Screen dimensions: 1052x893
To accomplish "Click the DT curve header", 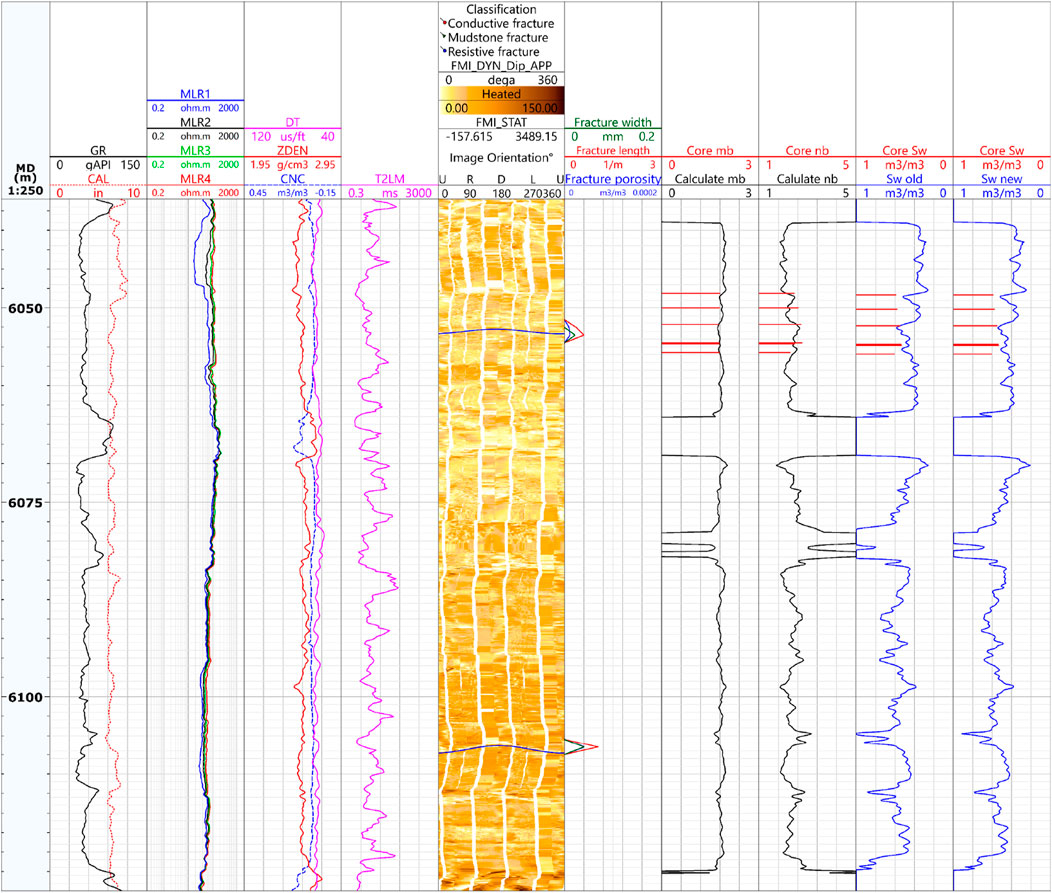I will click(293, 123).
